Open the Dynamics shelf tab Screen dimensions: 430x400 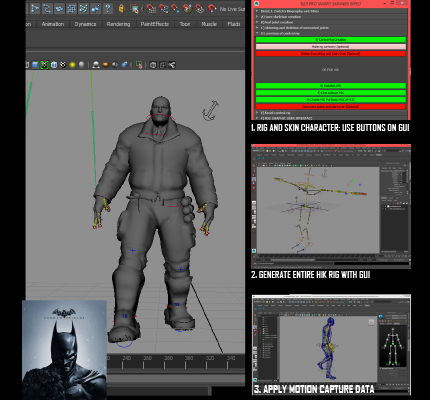tap(85, 24)
